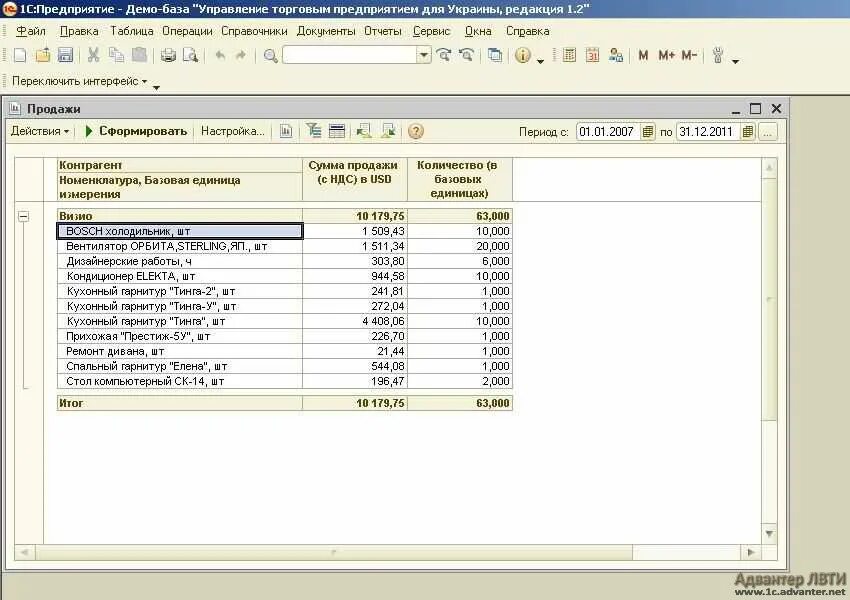Screen dimensions: 850x600
Task: Click the Paste clipboard icon
Action: [x=139, y=55]
